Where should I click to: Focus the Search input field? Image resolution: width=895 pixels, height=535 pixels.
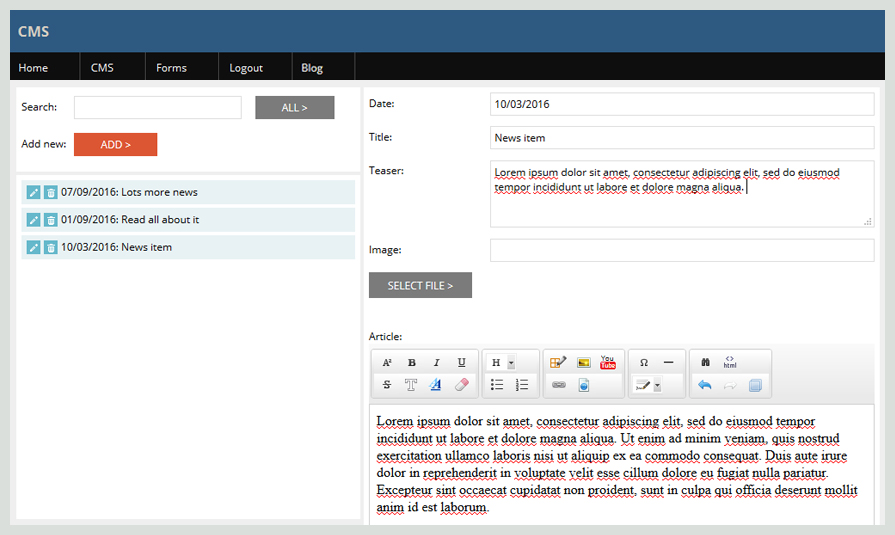[158, 107]
